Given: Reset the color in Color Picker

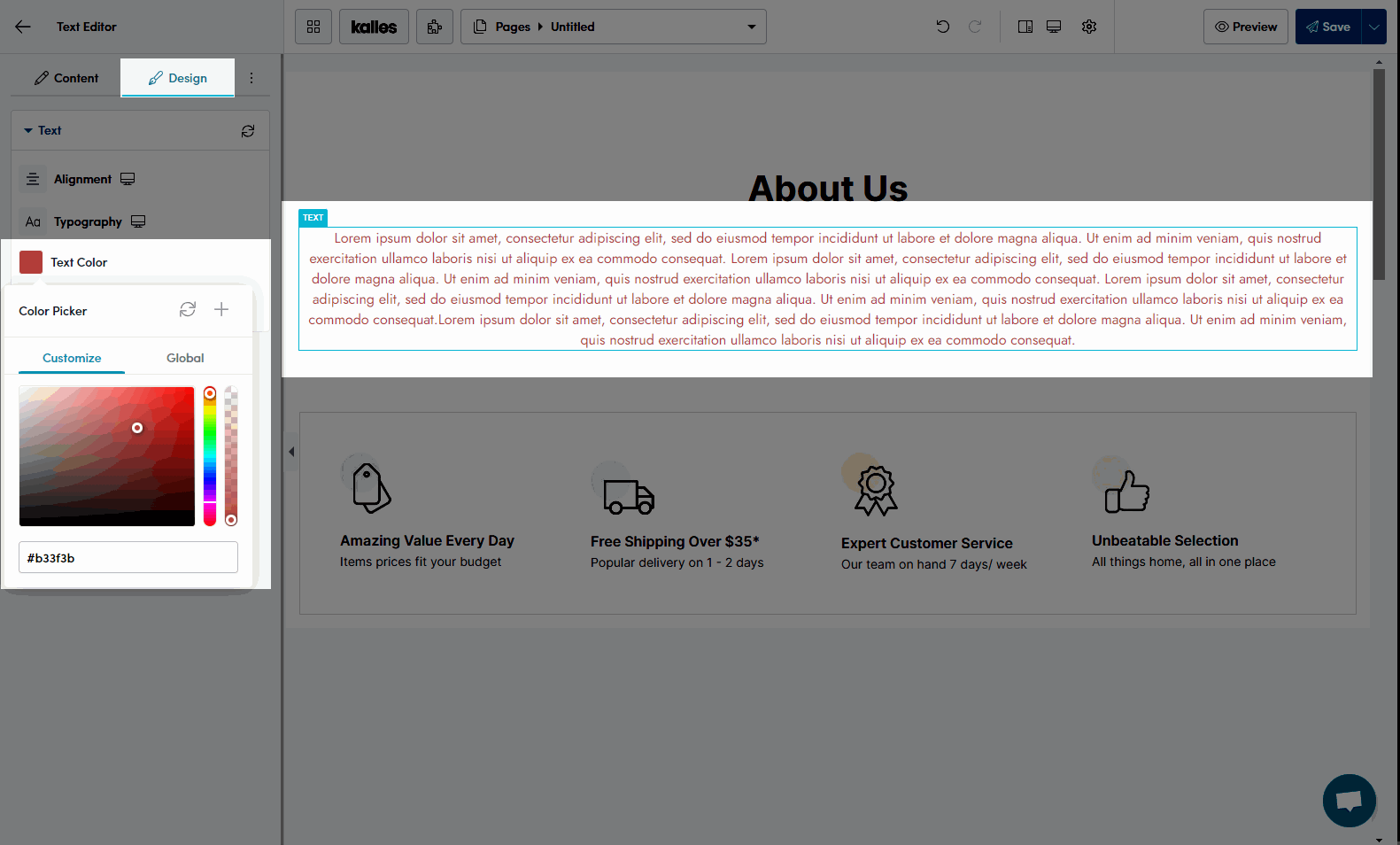Looking at the screenshot, I should (x=188, y=309).
